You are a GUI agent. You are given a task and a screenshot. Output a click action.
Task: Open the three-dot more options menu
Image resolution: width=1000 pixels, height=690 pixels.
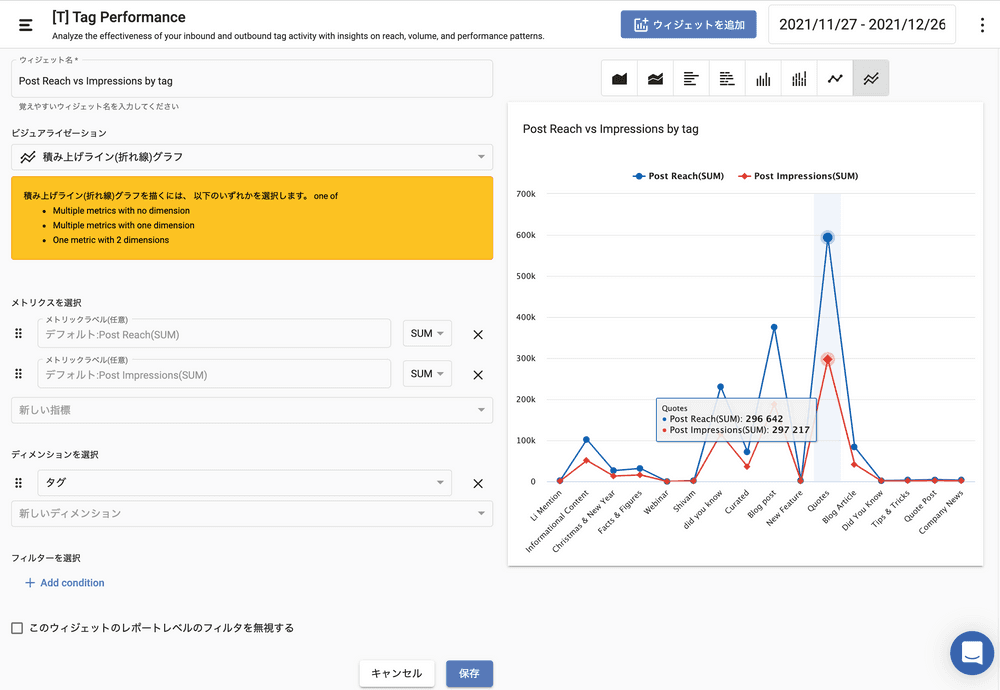(982, 25)
